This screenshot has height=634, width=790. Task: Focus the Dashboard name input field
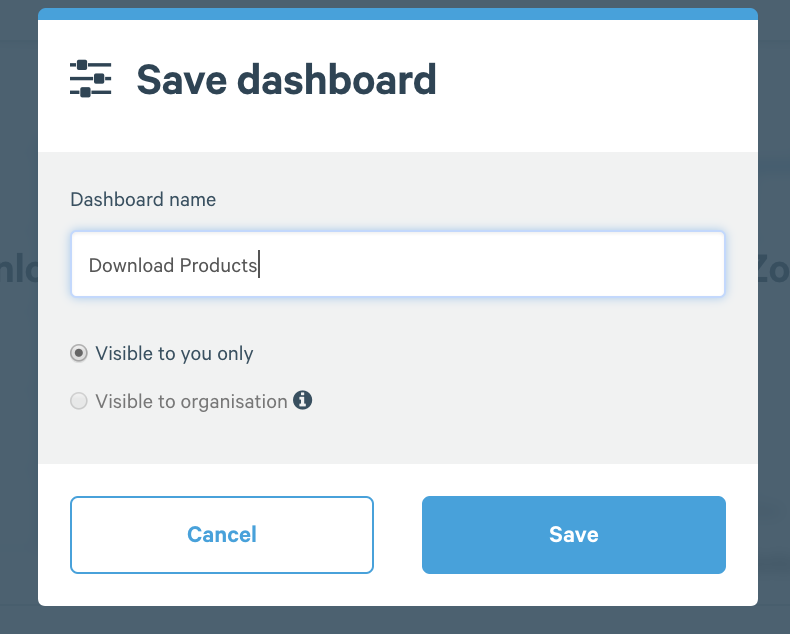tap(398, 264)
